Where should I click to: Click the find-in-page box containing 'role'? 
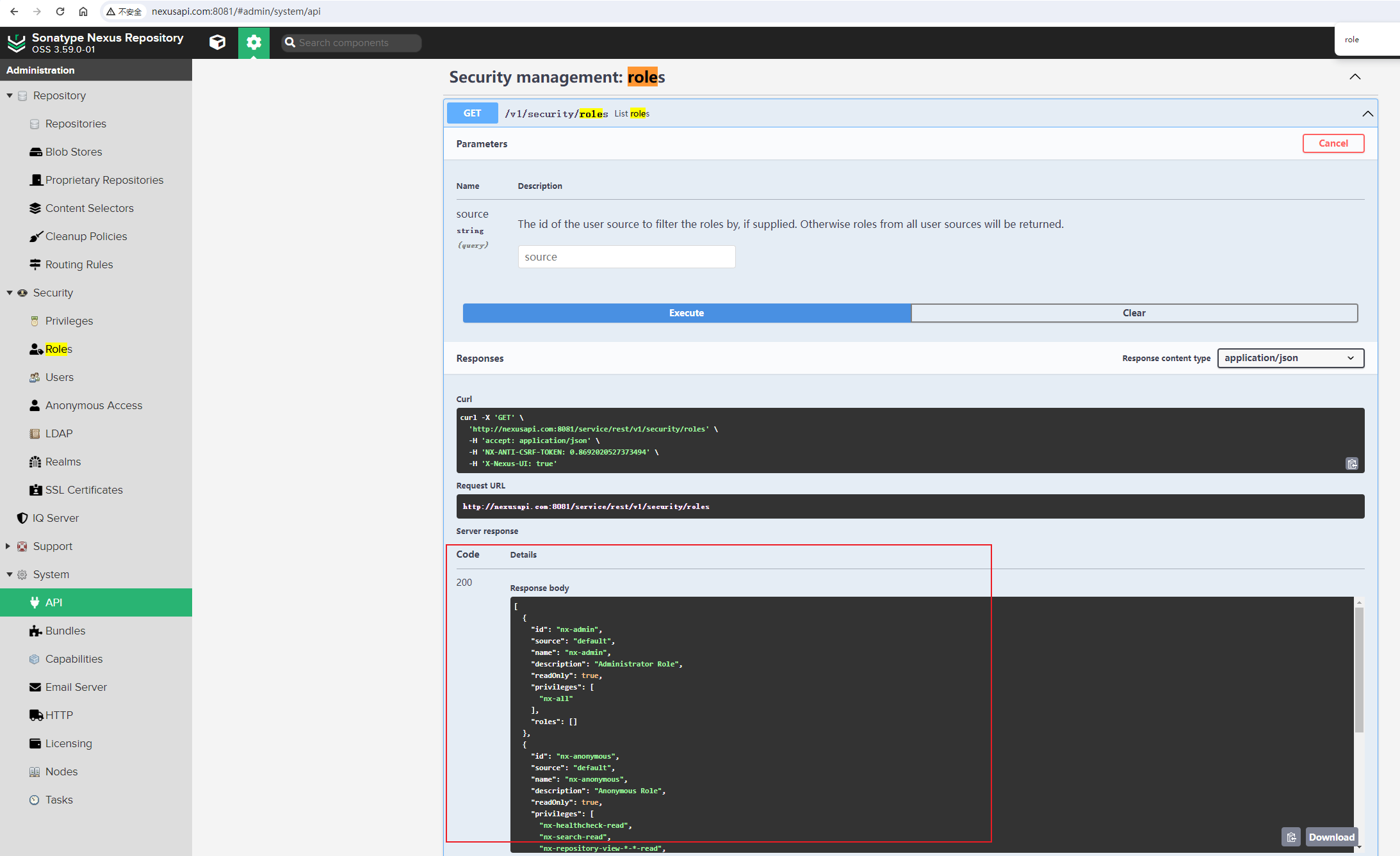1367,40
